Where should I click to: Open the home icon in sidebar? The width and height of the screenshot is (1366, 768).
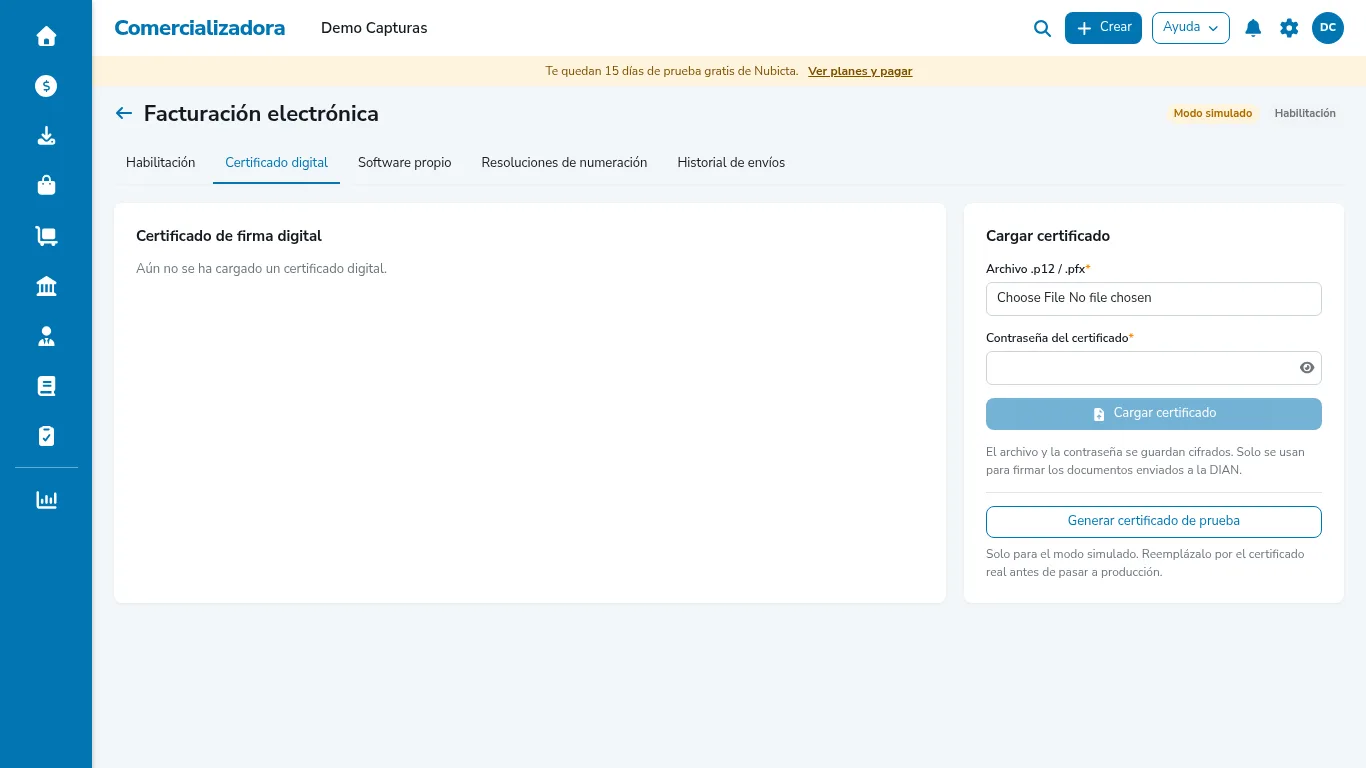46,37
